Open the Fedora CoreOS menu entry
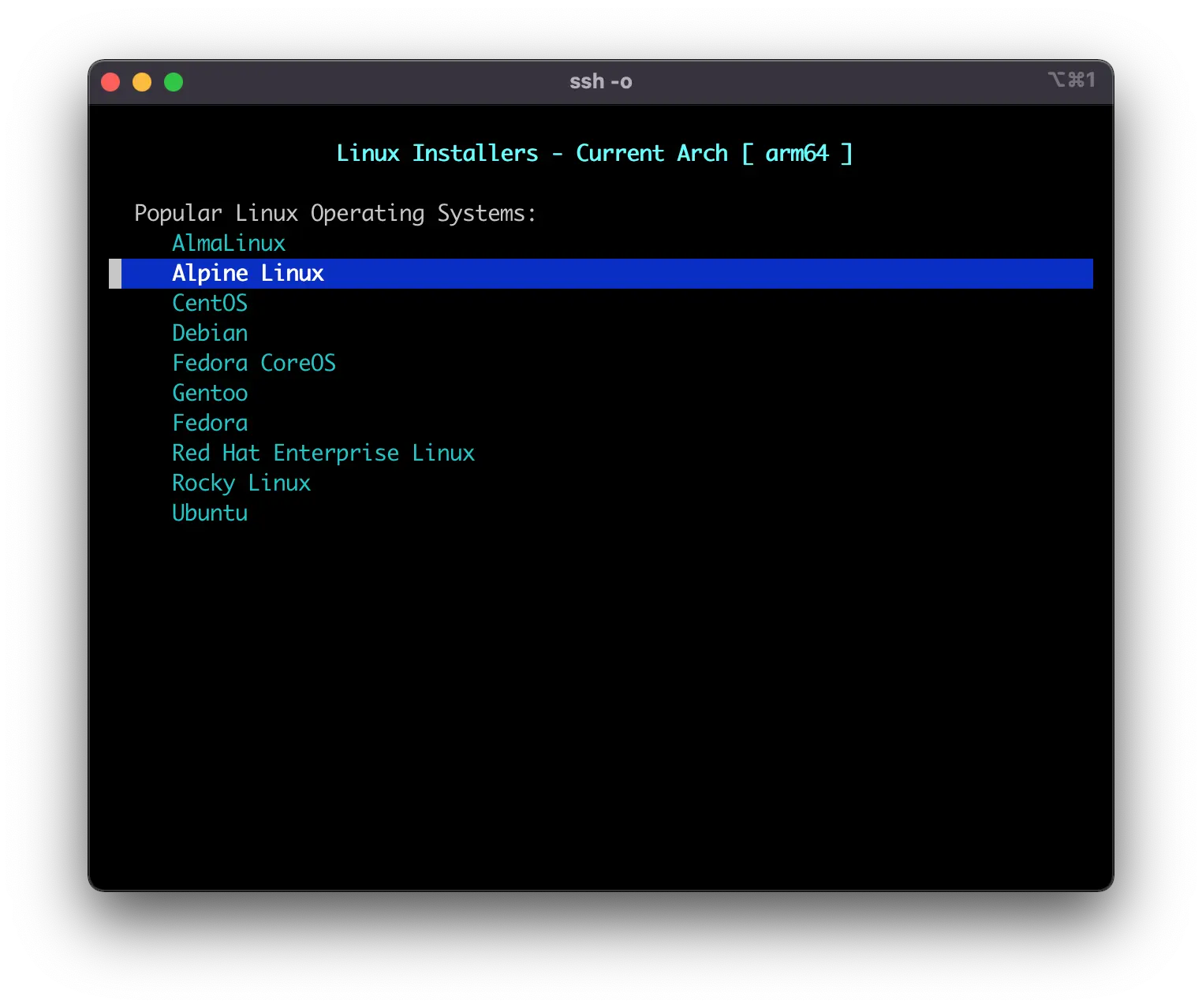Image resolution: width=1202 pixels, height=1008 pixels. click(x=254, y=363)
